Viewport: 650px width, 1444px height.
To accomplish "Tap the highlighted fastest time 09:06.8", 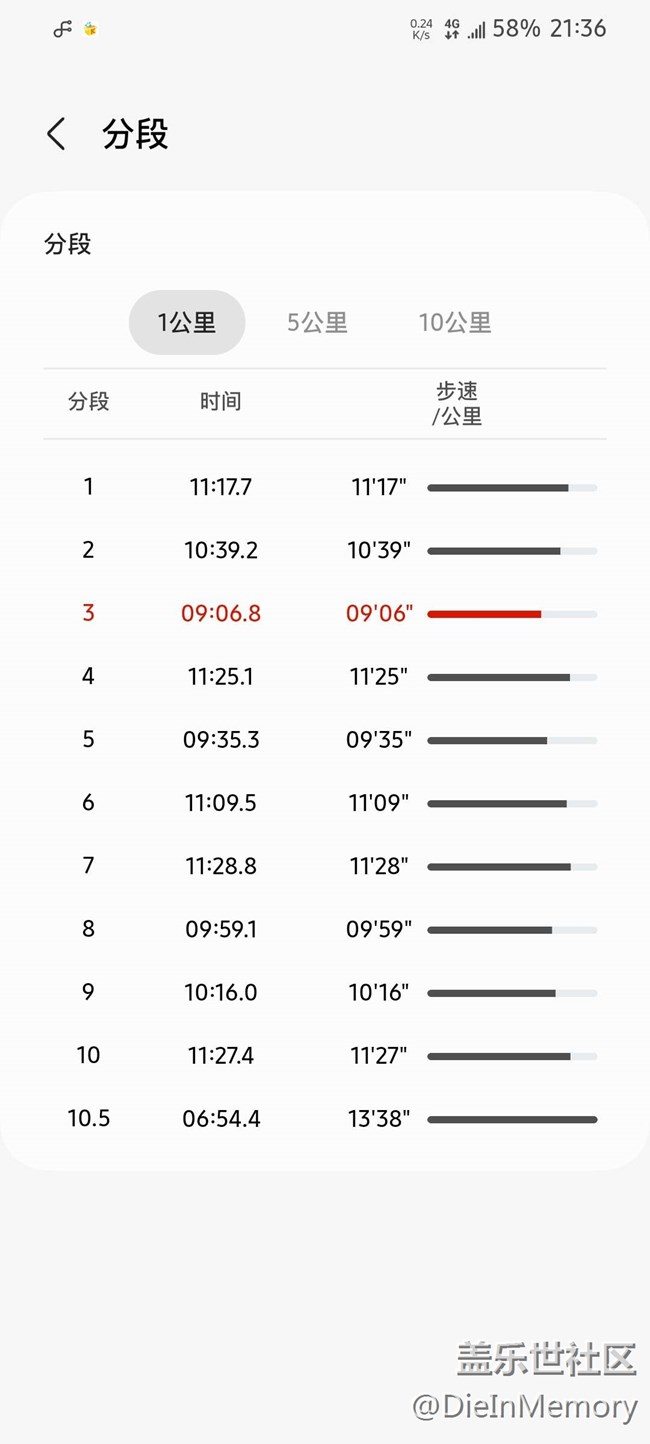I will click(x=221, y=613).
